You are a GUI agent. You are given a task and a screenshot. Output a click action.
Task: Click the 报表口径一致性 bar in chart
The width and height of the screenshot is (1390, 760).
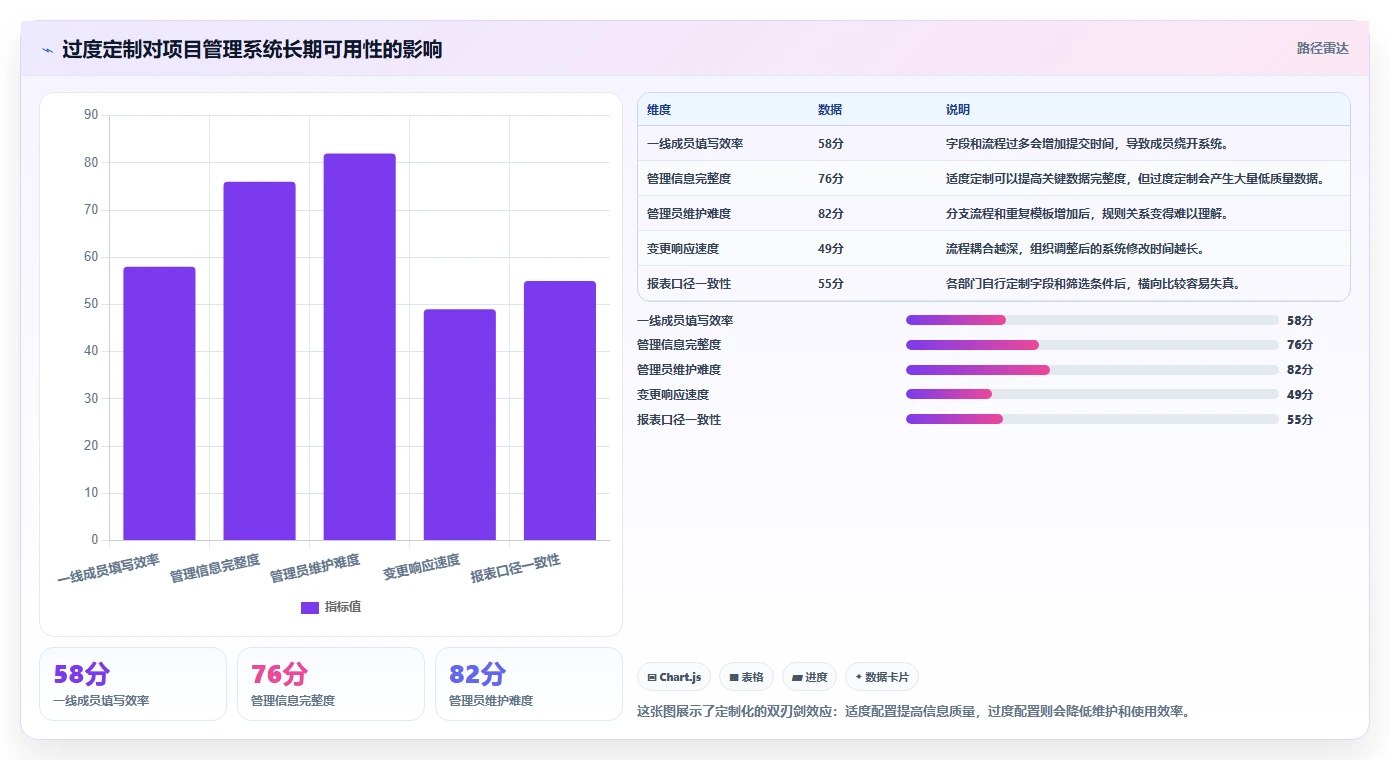pos(559,410)
